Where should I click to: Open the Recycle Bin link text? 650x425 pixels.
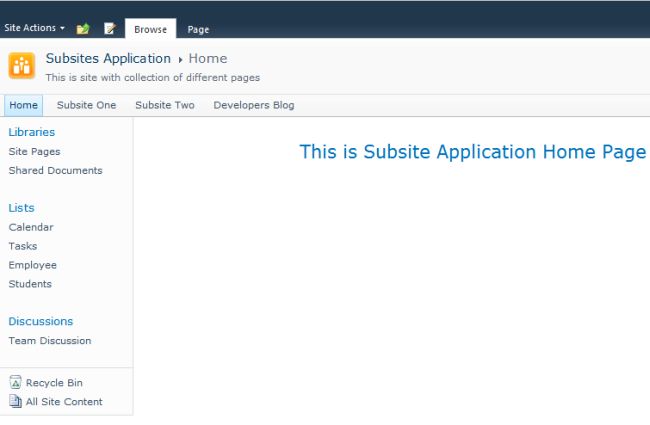click(54, 383)
